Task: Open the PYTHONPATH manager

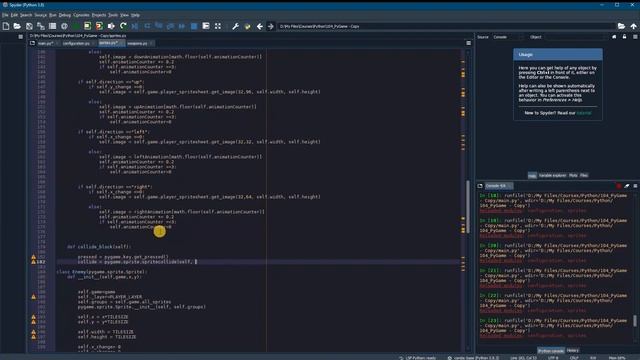Action: (247, 26)
